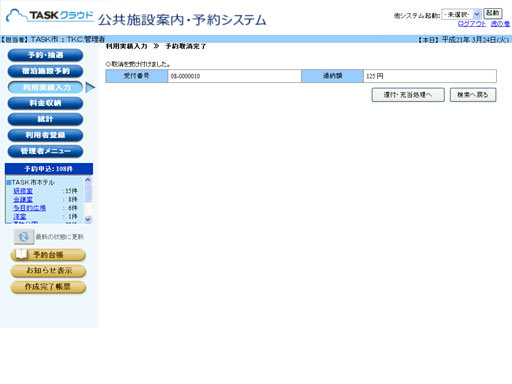Click the blue arrow beside 利用実績入力
The height and width of the screenshot is (384, 512).
pyautogui.click(x=90, y=88)
